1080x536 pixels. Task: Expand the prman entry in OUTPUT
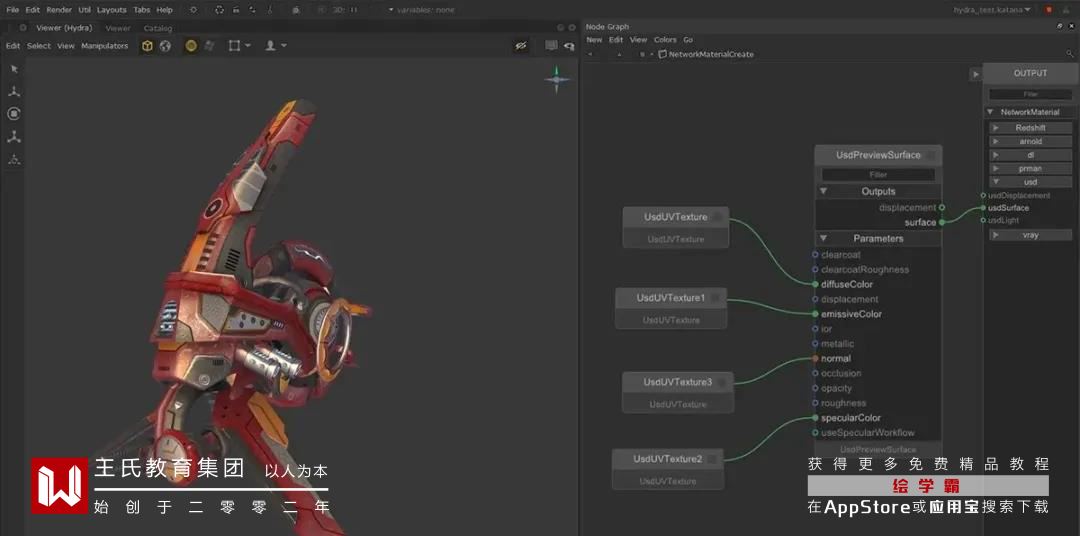coord(995,168)
